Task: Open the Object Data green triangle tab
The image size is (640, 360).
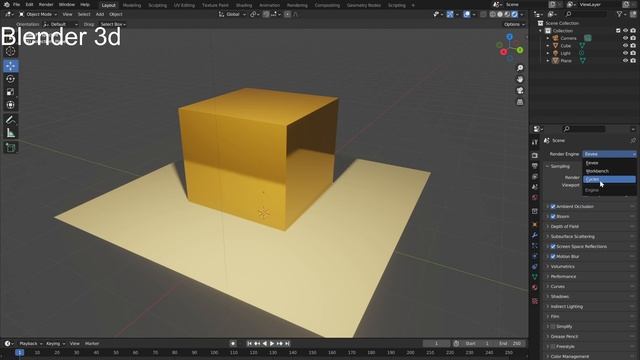Action: click(x=535, y=277)
